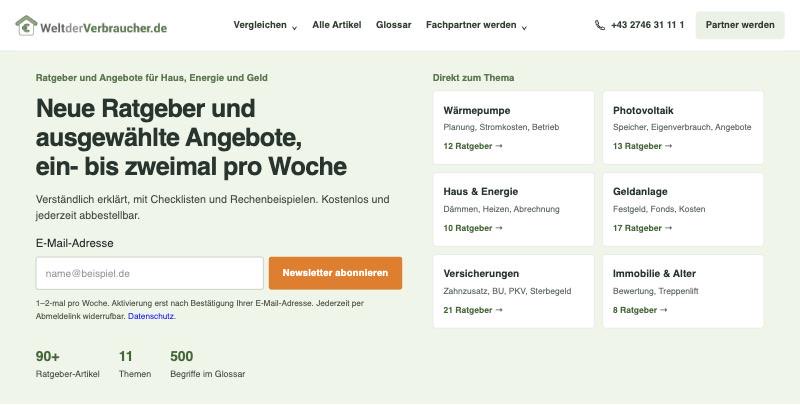Screen dimensions: 800x405
Task: Focus the E-Mail-Adresse input field
Action: click(x=149, y=273)
